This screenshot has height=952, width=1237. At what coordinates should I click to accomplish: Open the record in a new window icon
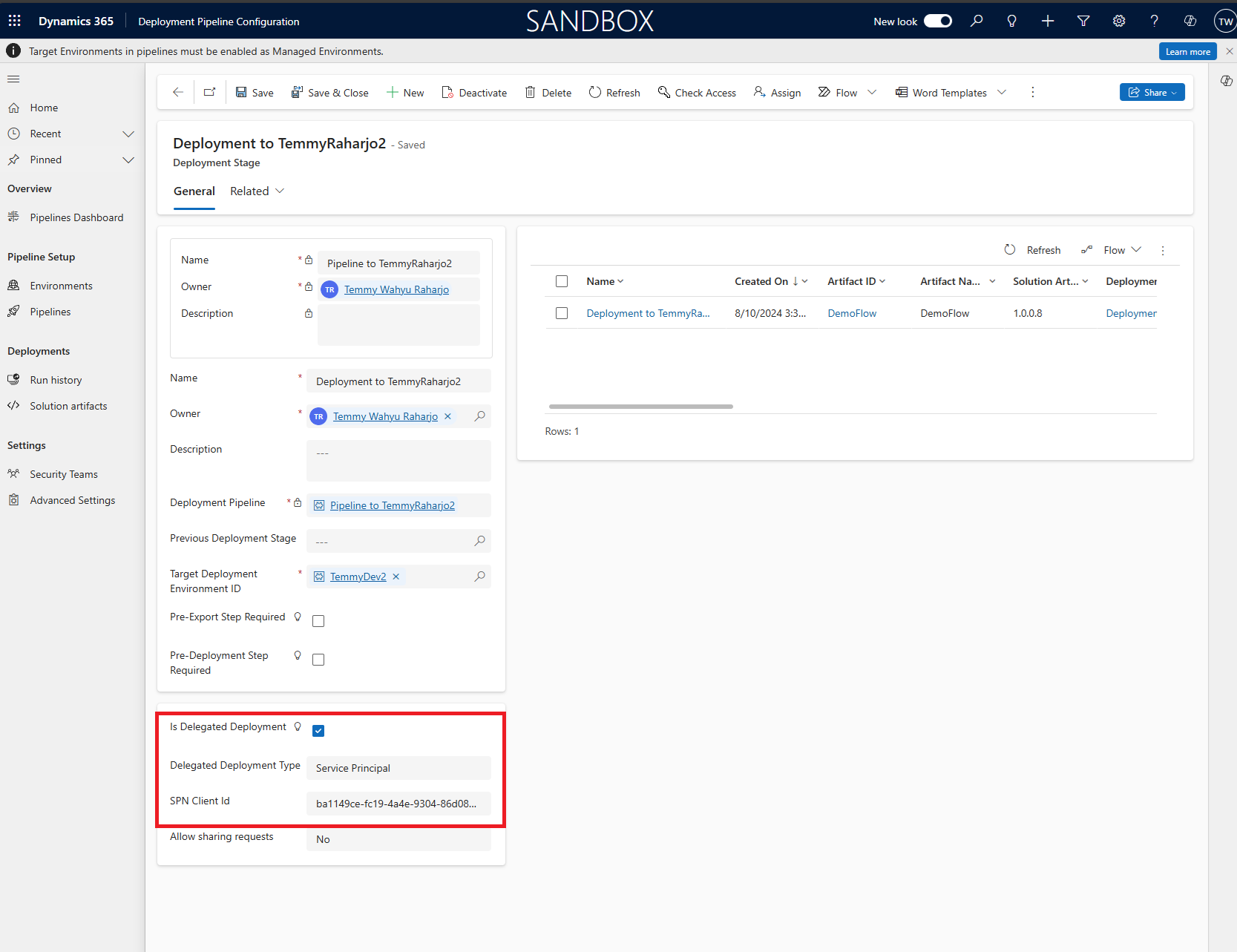[x=210, y=92]
